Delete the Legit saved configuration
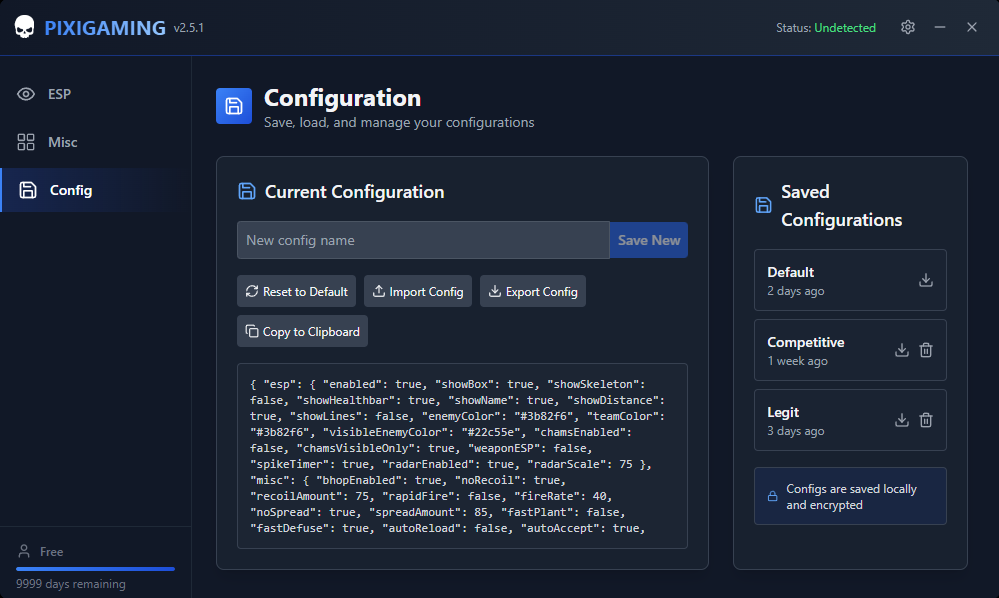This screenshot has width=999, height=598. click(926, 420)
